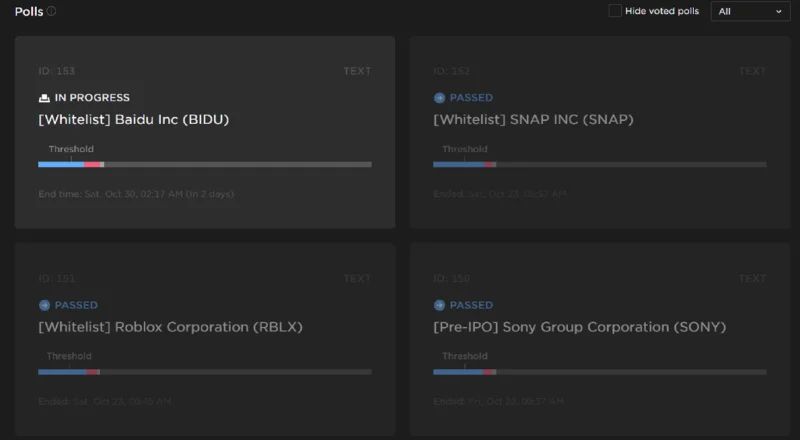This screenshot has height=440, width=800.
Task: Click the Threshold label on SNAP poll
Action: [x=465, y=149]
